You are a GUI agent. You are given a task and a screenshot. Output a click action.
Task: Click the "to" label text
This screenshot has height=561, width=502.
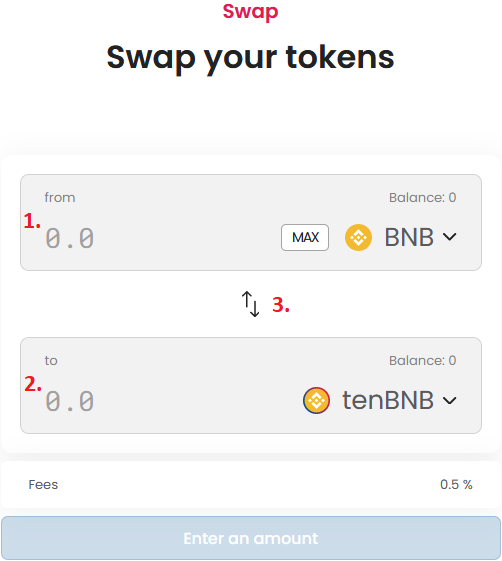51,361
